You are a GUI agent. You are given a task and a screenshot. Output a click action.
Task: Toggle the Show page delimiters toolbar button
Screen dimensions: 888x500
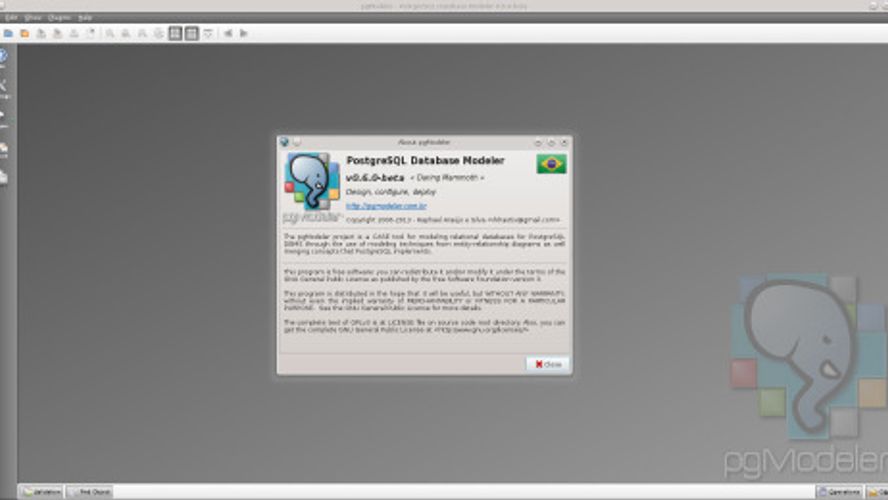tap(192, 33)
